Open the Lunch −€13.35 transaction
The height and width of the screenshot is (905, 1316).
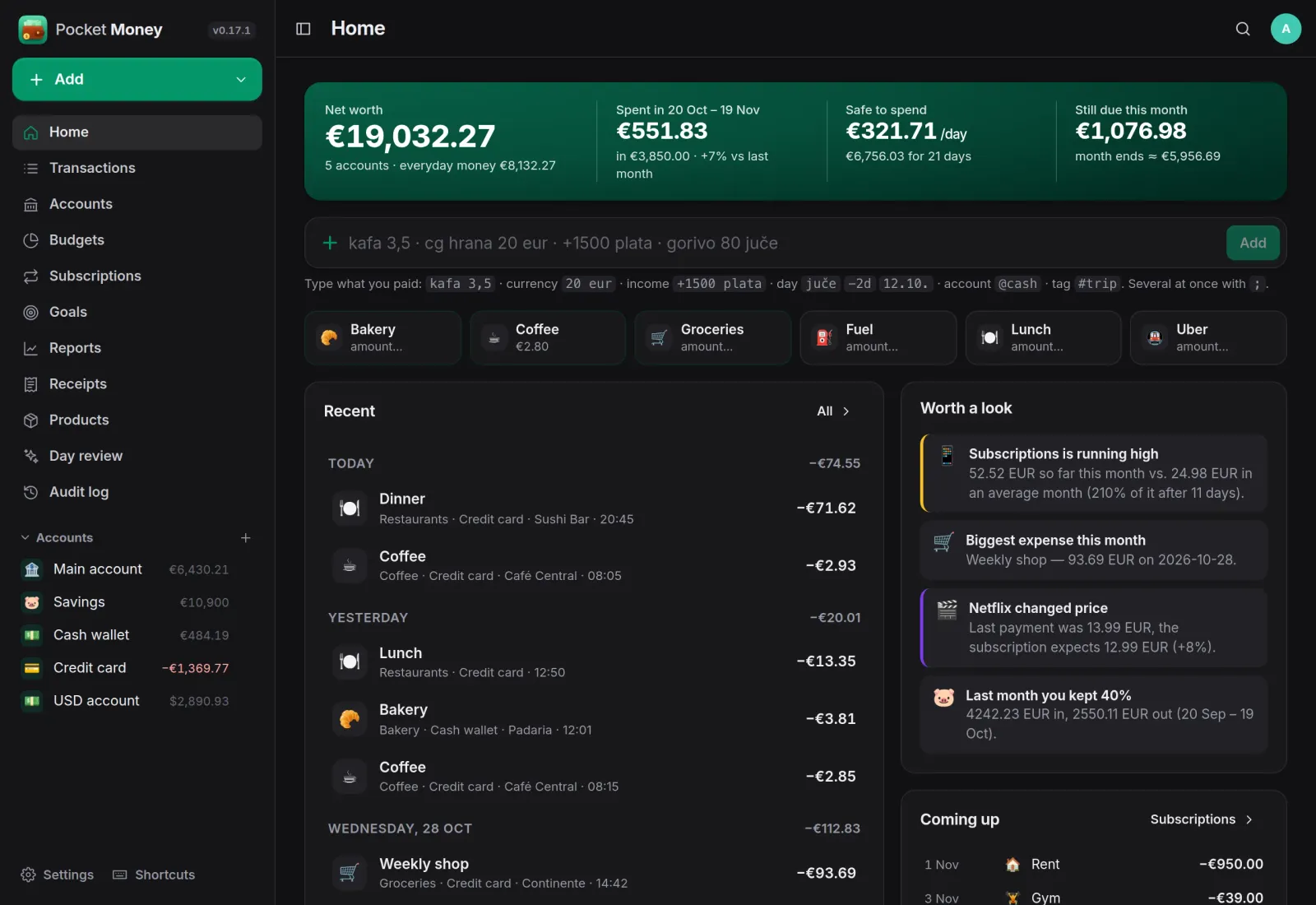pyautogui.click(x=594, y=661)
